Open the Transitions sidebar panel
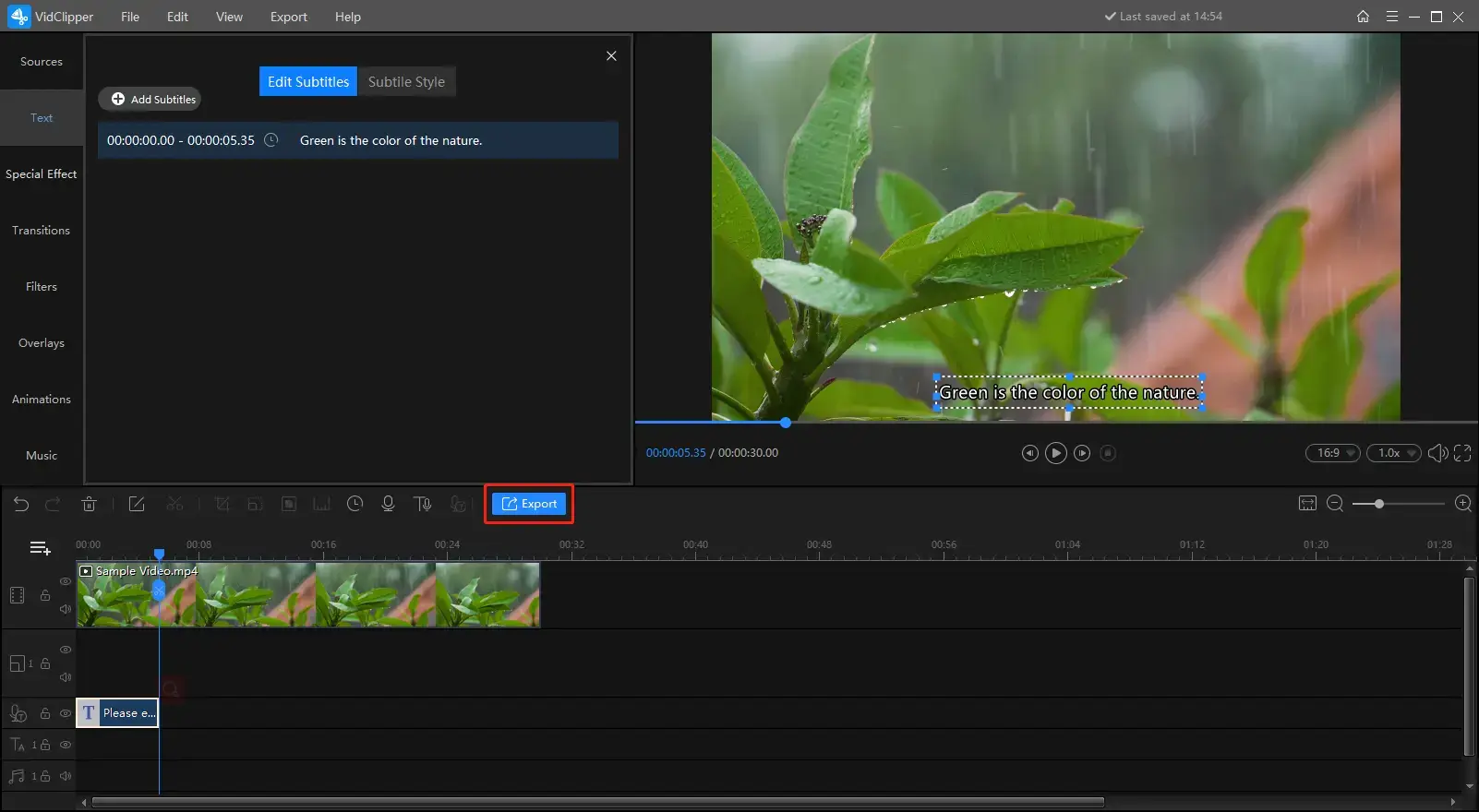The height and width of the screenshot is (812, 1479). click(42, 231)
